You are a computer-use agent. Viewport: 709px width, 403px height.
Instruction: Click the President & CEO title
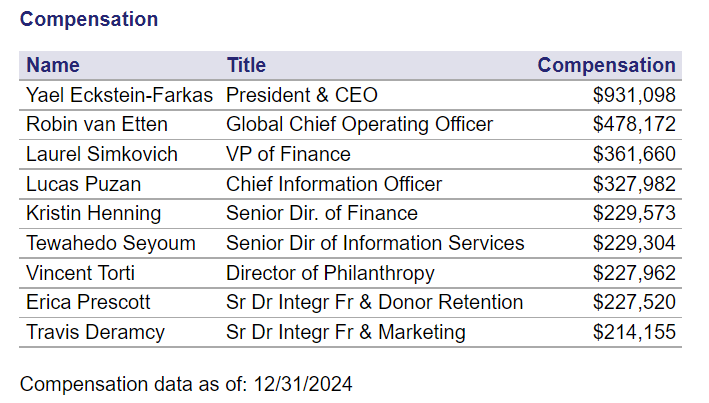coord(301,96)
